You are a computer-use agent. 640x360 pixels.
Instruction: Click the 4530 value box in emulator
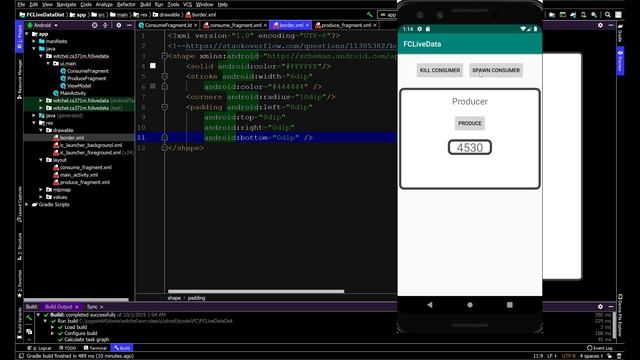(470, 147)
